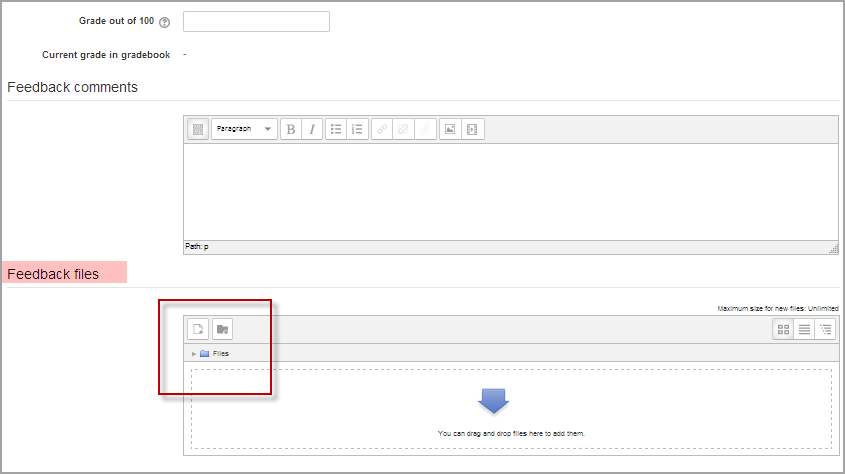Viewport: 845px width, 474px height.
Task: Switch file display to icons view
Action: (x=783, y=329)
